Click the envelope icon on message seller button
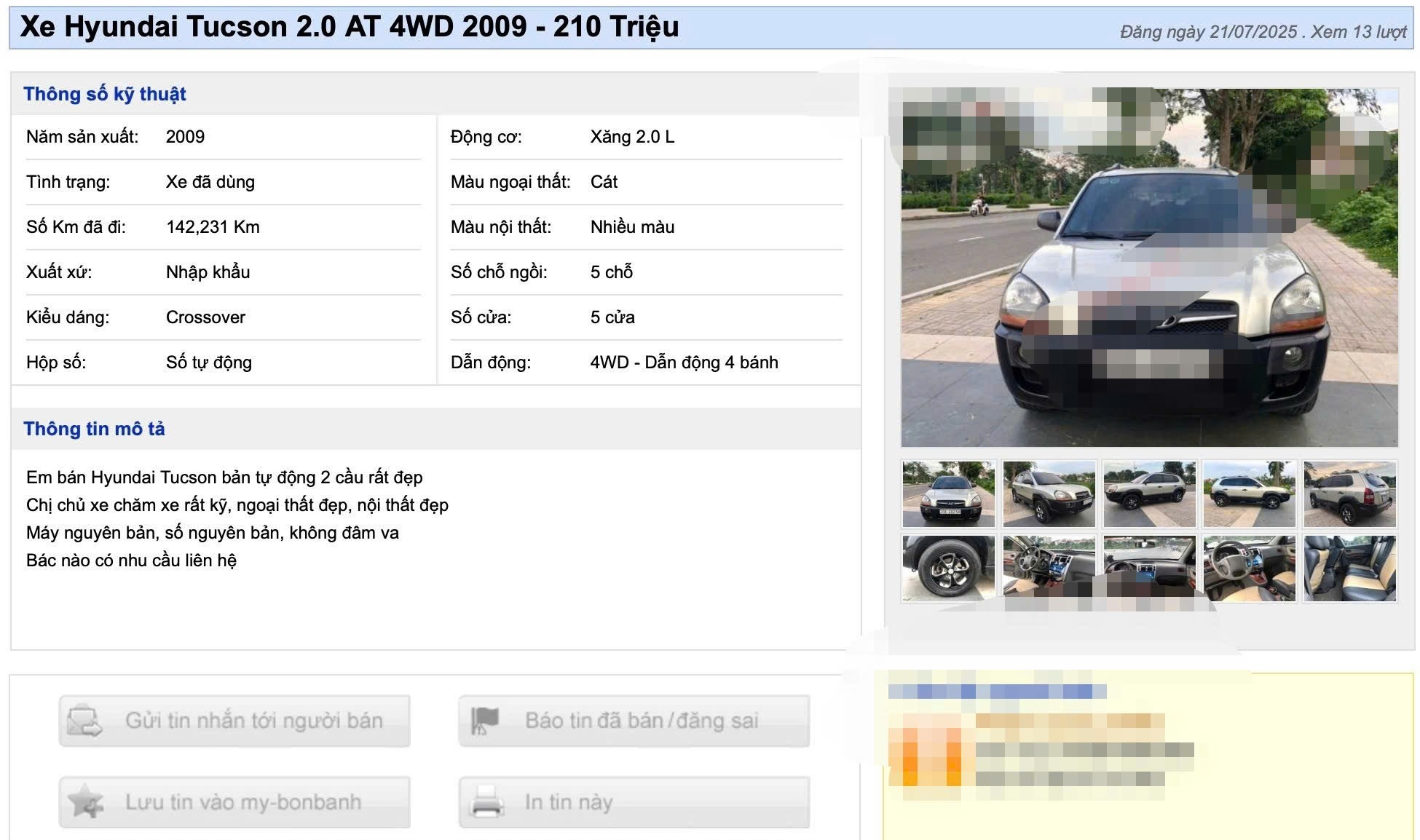This screenshot has width=1420, height=840. click(84, 721)
